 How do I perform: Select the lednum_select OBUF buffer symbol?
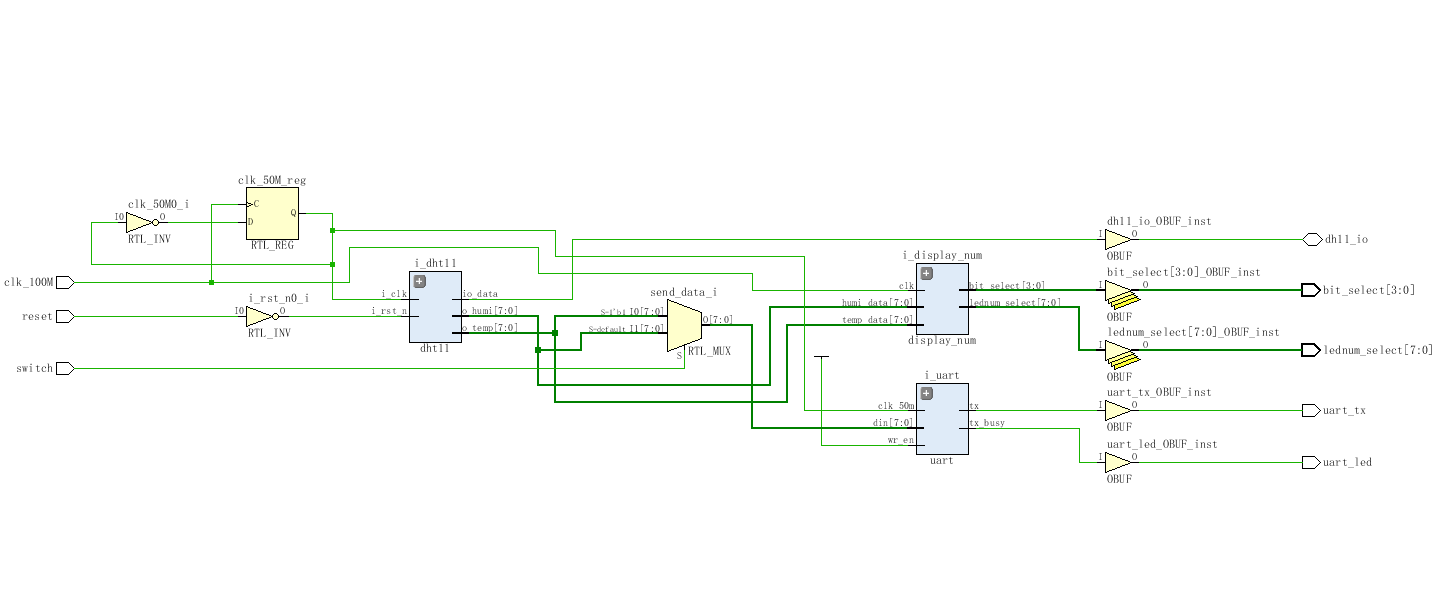point(1119,353)
